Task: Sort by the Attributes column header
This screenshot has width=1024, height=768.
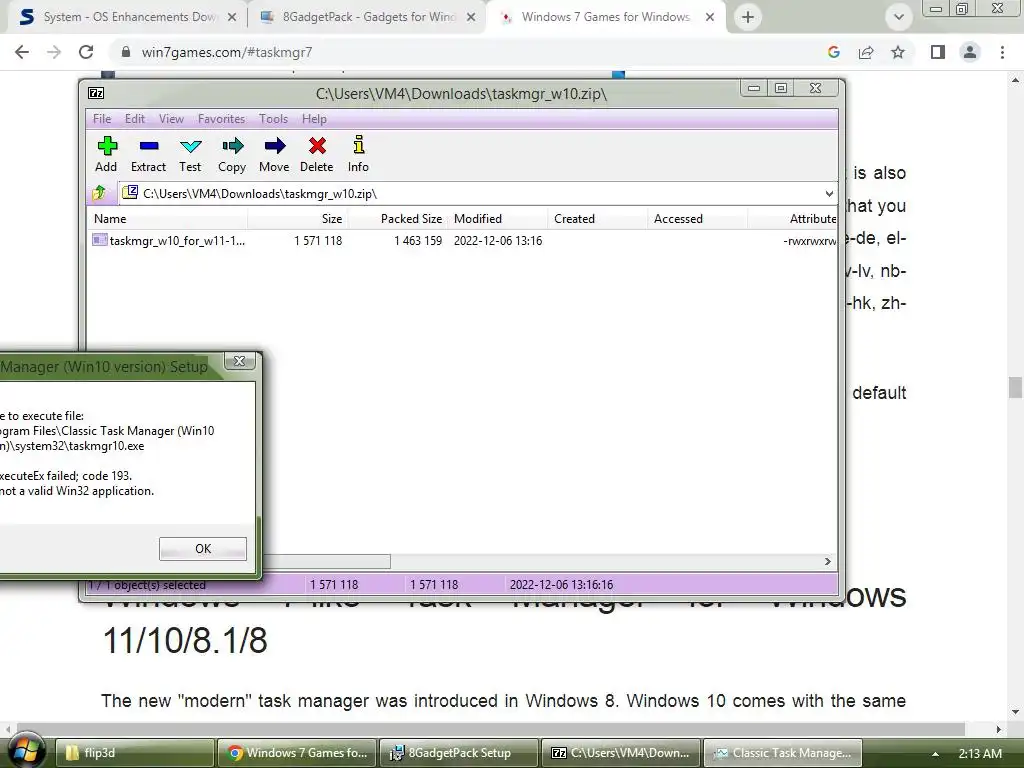Action: [793, 219]
